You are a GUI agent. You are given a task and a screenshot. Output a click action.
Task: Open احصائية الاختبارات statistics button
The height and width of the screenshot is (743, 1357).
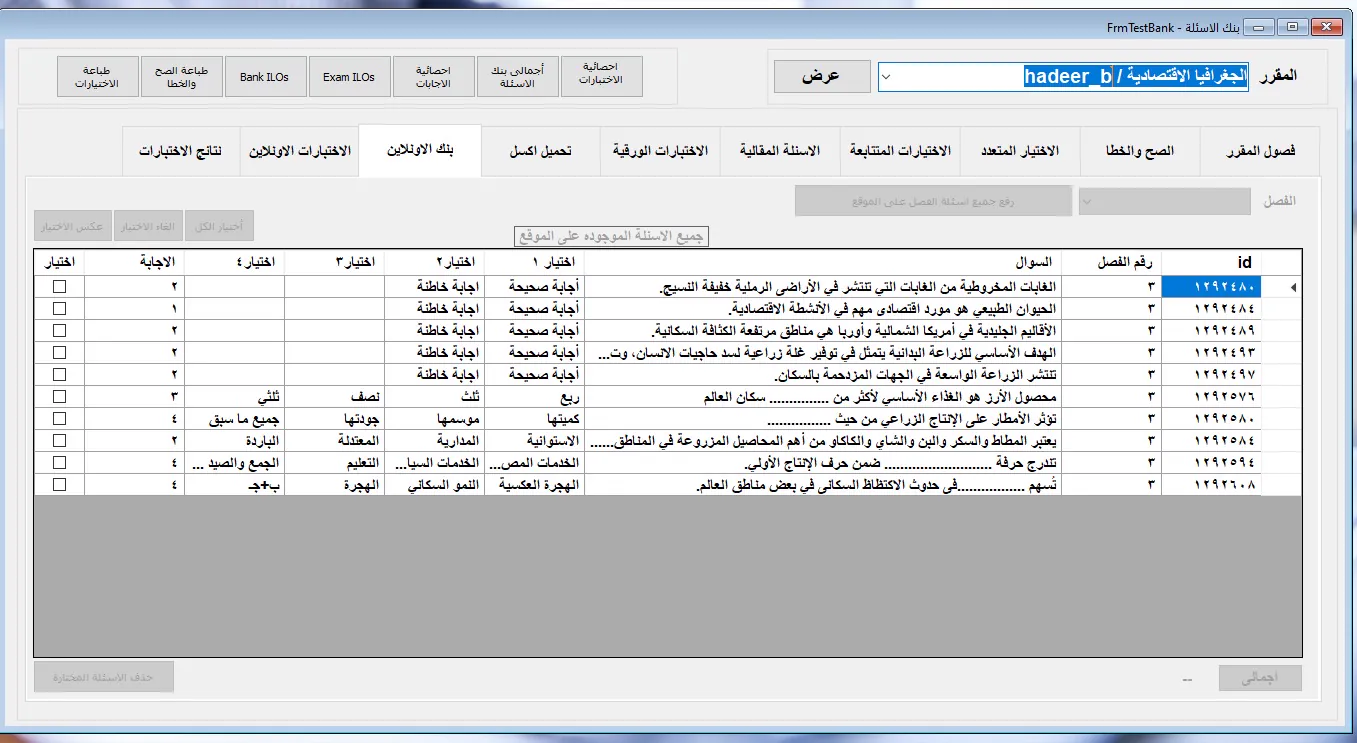click(601, 76)
